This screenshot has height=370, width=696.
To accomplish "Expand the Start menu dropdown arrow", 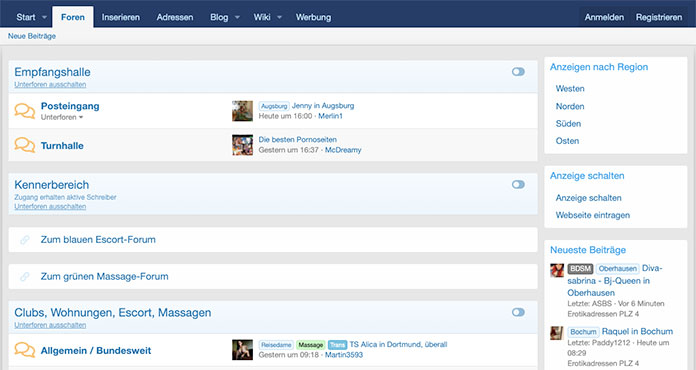I will [x=44, y=17].
